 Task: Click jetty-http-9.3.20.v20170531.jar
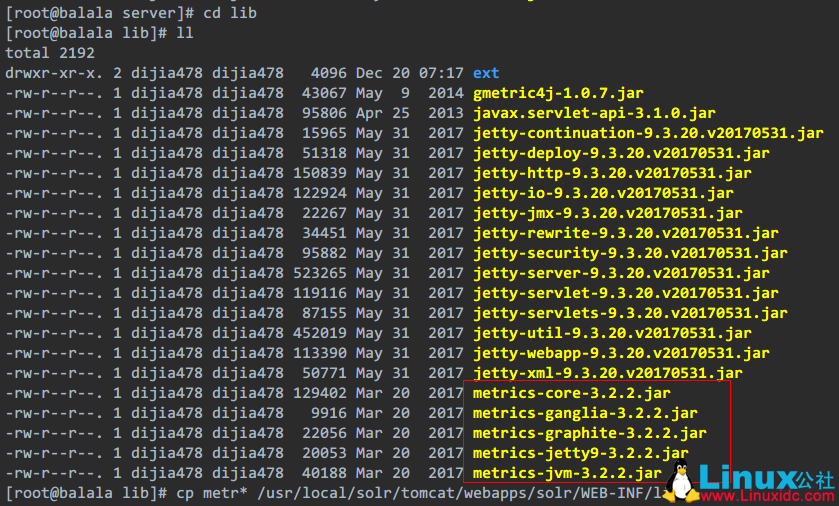[612, 173]
